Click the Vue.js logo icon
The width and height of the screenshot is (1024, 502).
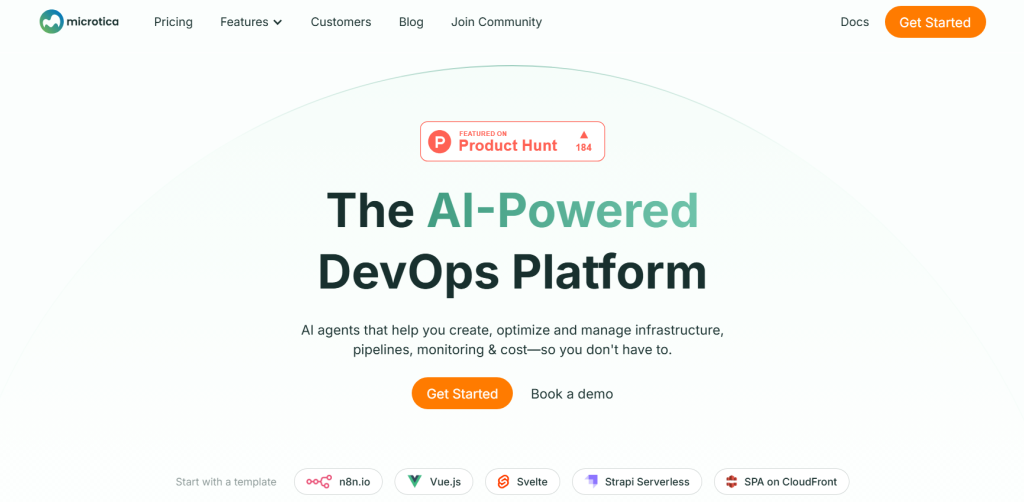tap(415, 482)
